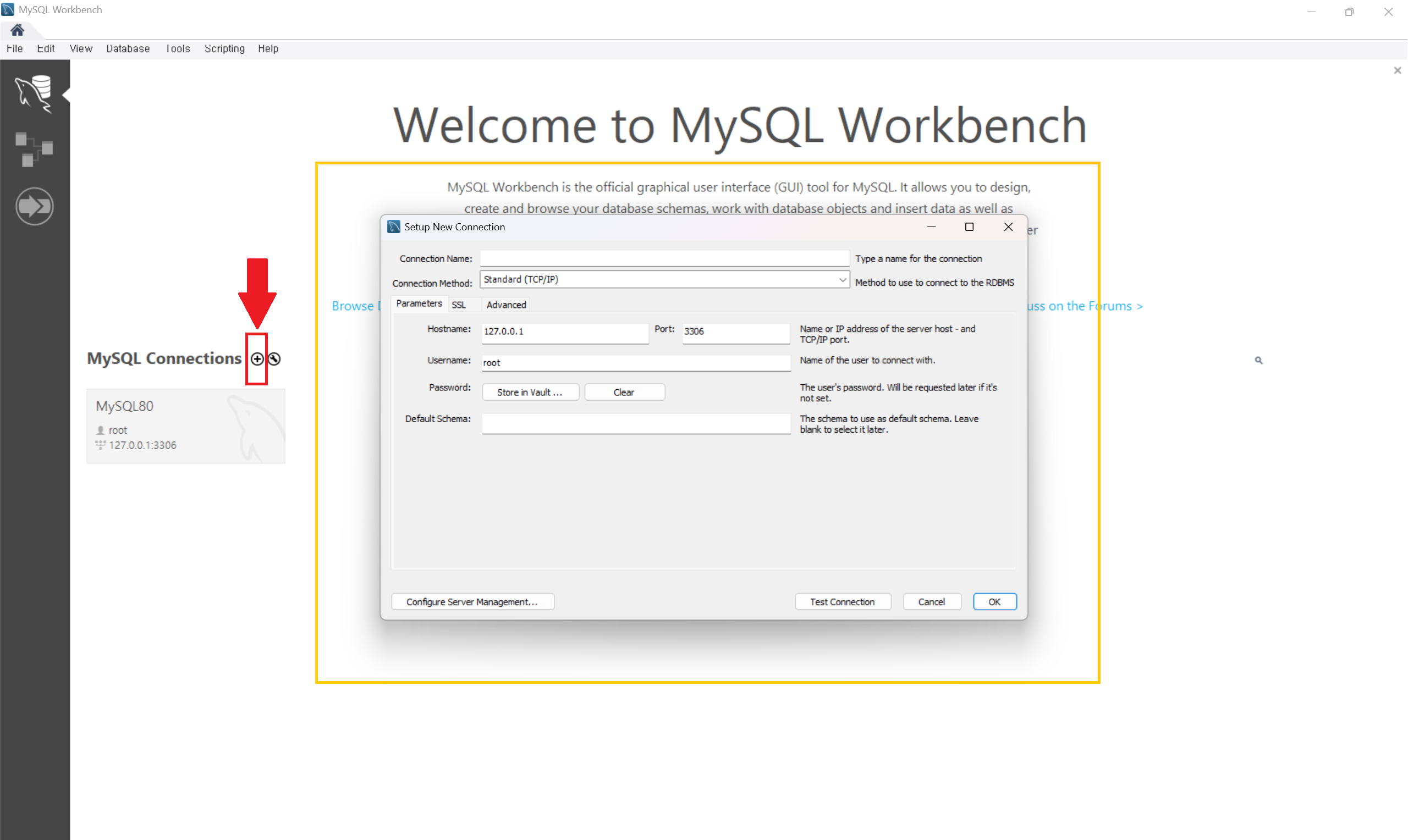Open the Models sidebar icon

tap(34, 150)
